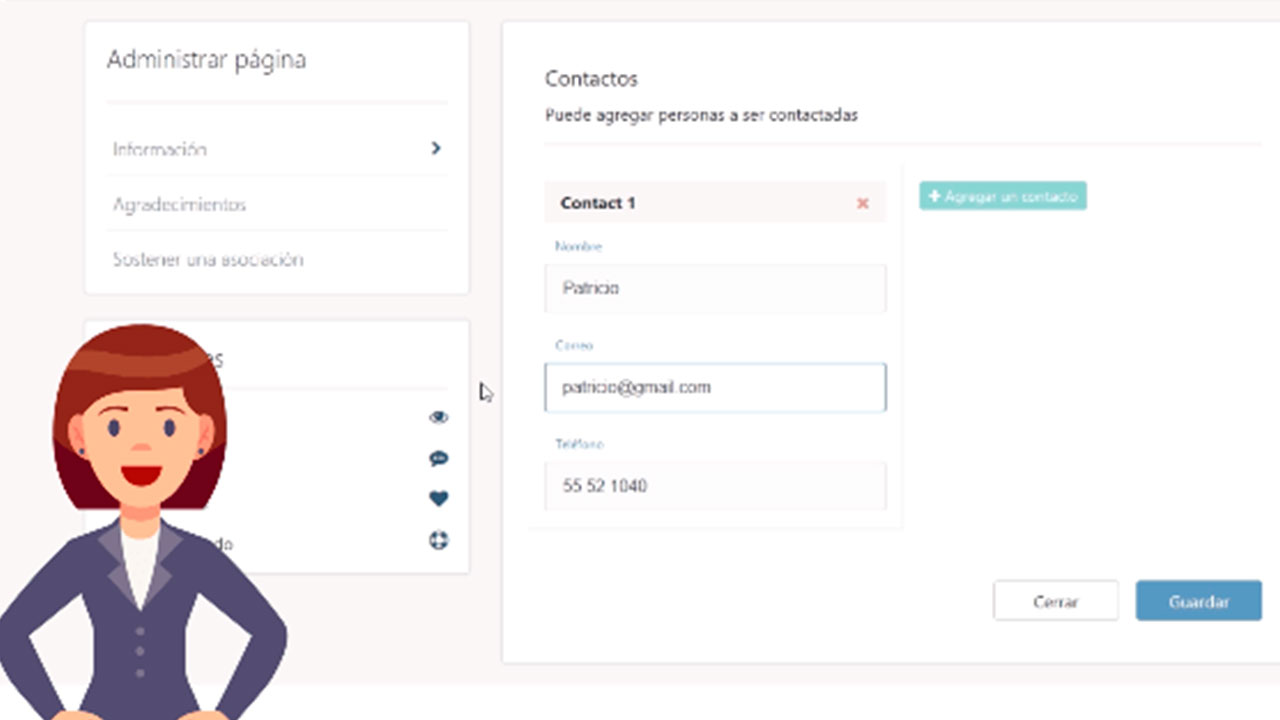Click the Contactos heading
The image size is (1280, 720).
coord(591,79)
